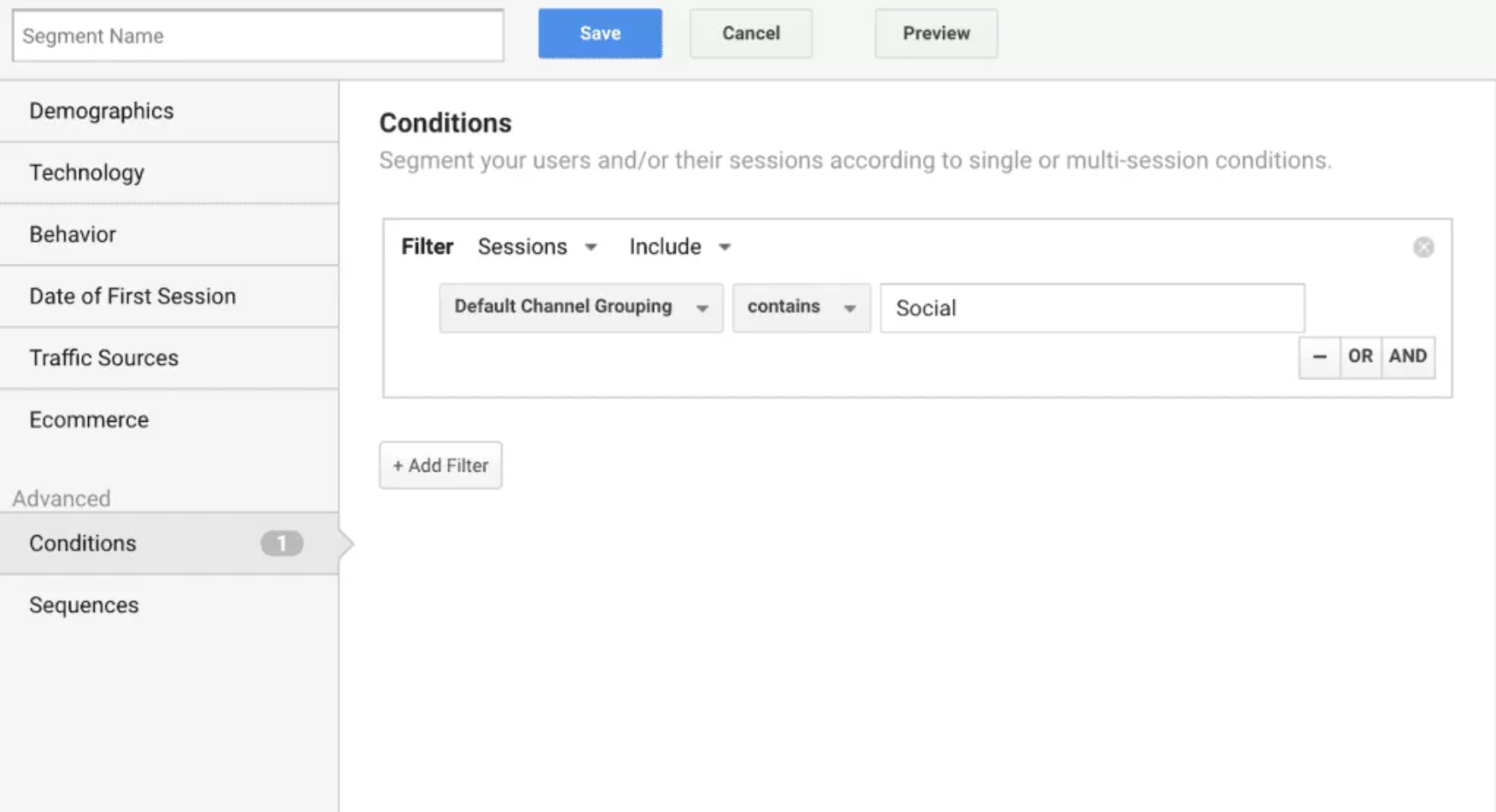Open the contains match-type dropdown
Viewport: 1496px width, 812px height.
point(801,307)
